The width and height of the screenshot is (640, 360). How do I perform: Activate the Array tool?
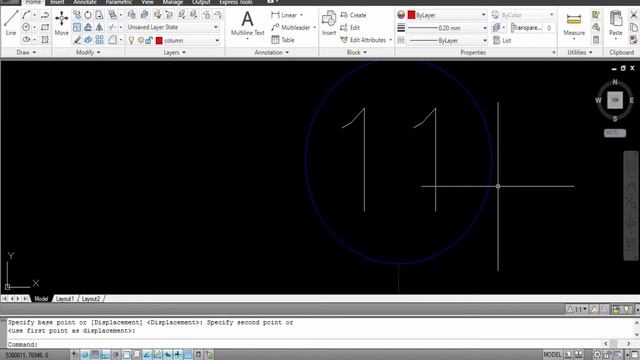[x=100, y=40]
